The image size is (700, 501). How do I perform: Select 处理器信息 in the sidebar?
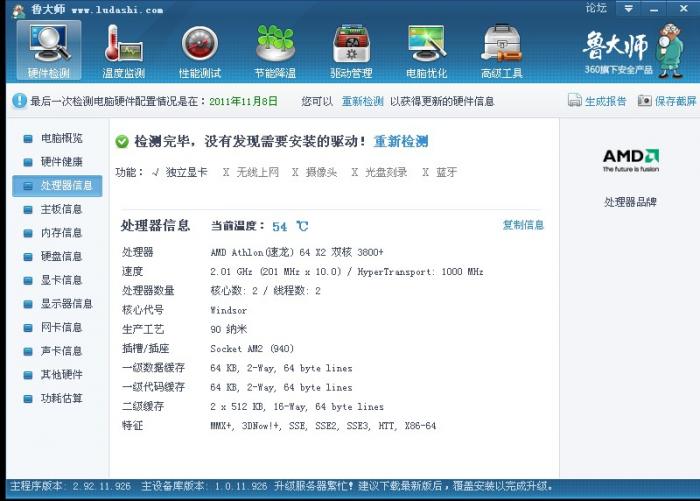57,186
